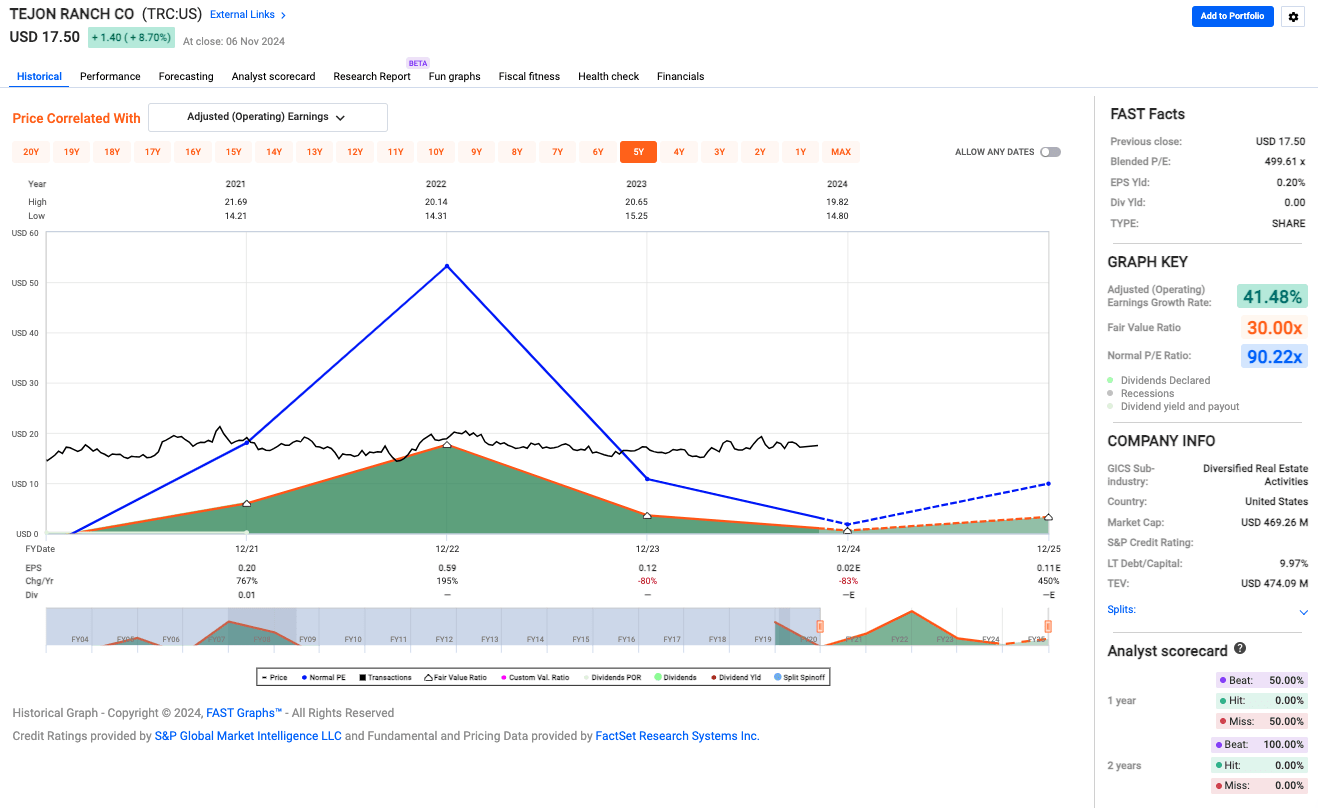Select the Dividend Yld red dot icon
The height and width of the screenshot is (808, 1318).
714,677
